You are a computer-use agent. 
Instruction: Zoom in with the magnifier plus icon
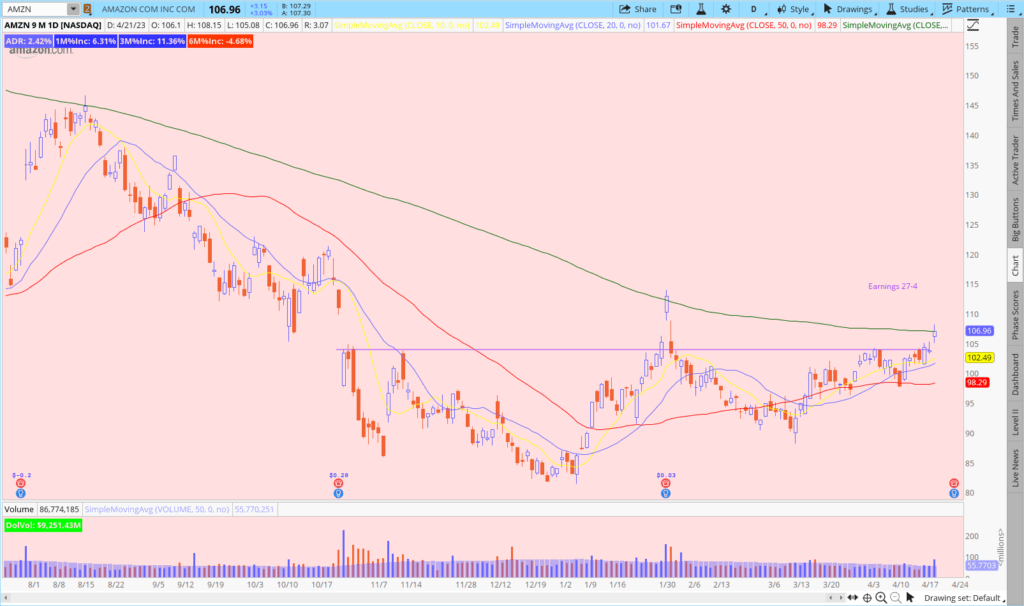click(881, 598)
